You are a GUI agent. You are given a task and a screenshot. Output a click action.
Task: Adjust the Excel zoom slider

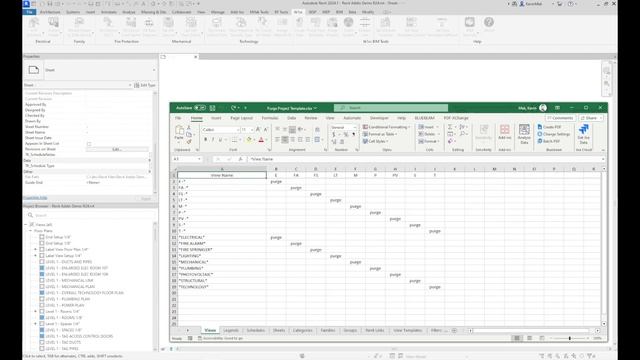[569, 338]
